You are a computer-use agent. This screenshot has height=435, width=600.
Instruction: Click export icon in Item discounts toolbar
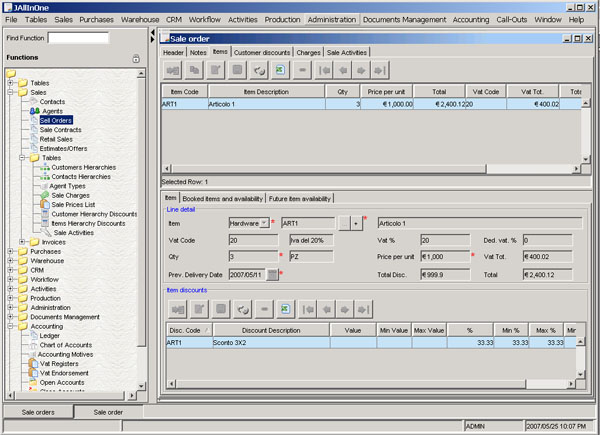285,309
